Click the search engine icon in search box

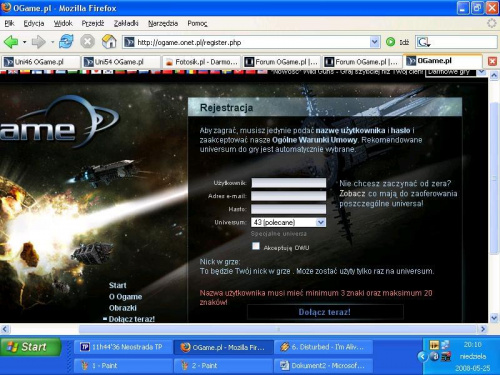click(x=423, y=42)
